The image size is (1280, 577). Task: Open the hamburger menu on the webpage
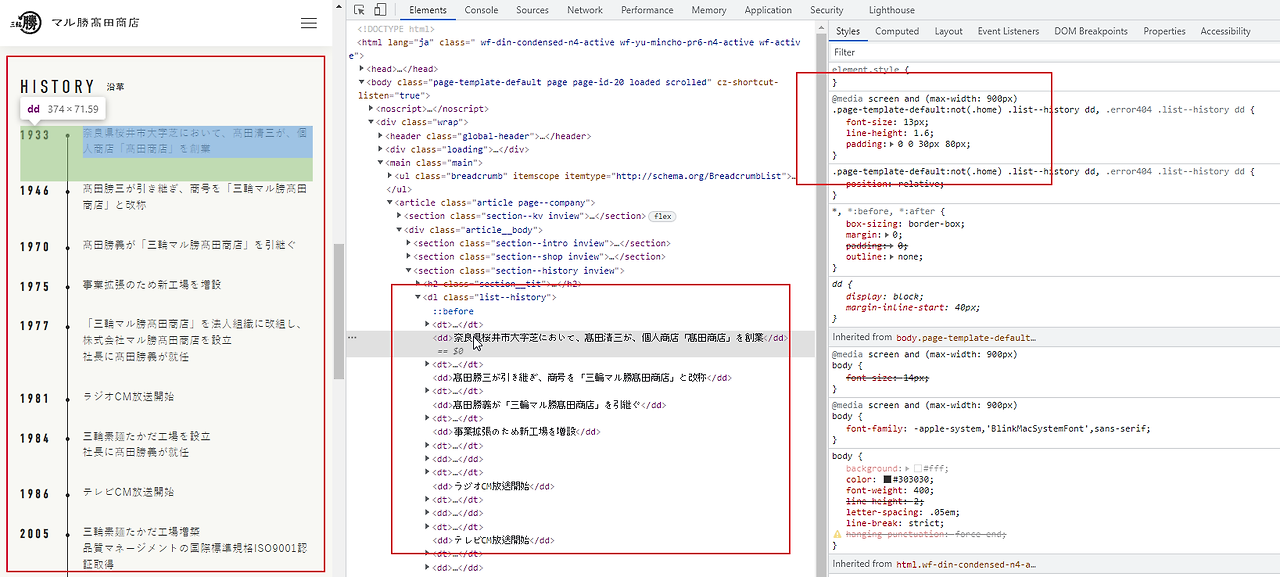(x=309, y=22)
